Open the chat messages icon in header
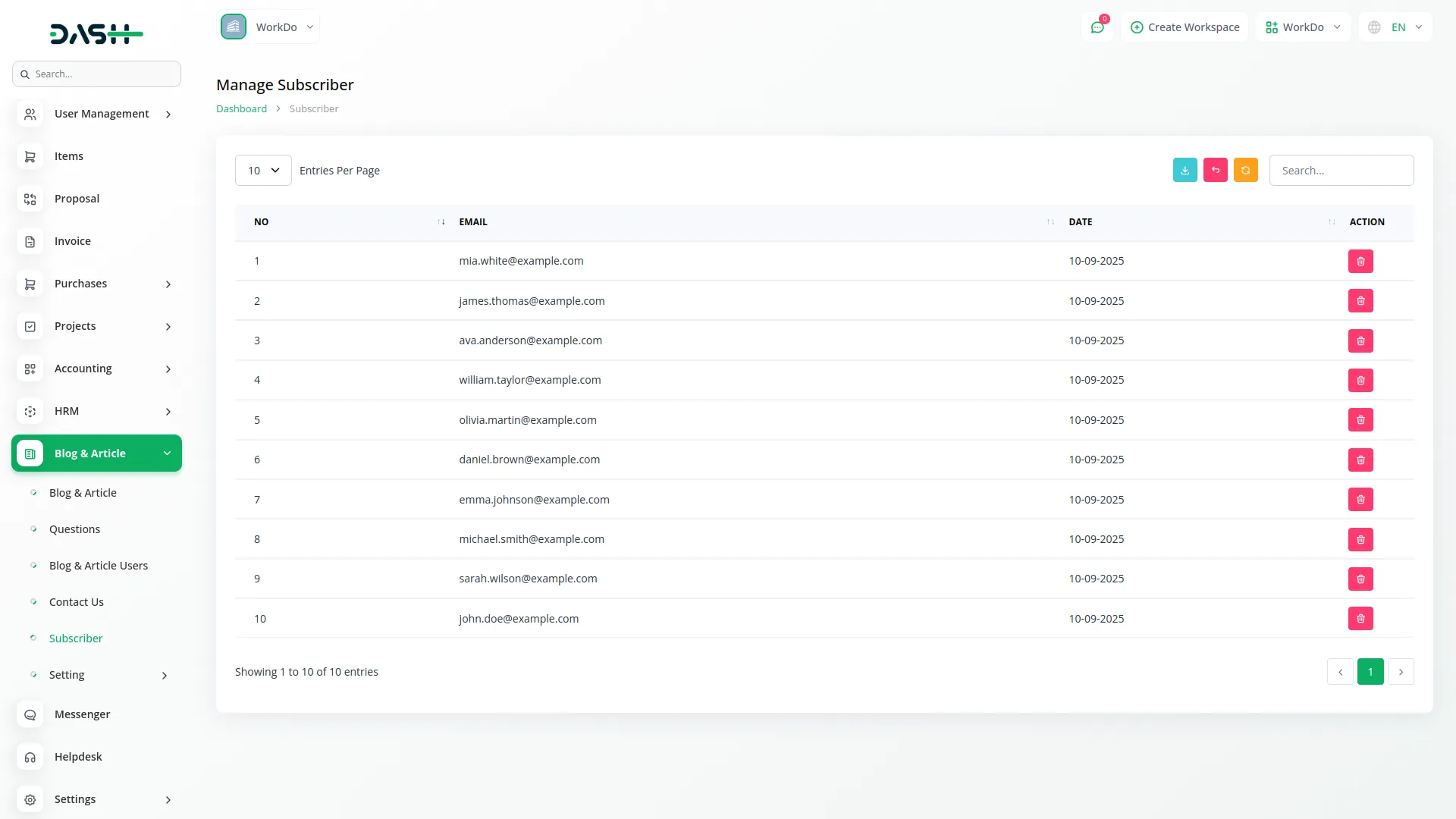This screenshot has width=1456, height=819. (x=1097, y=27)
